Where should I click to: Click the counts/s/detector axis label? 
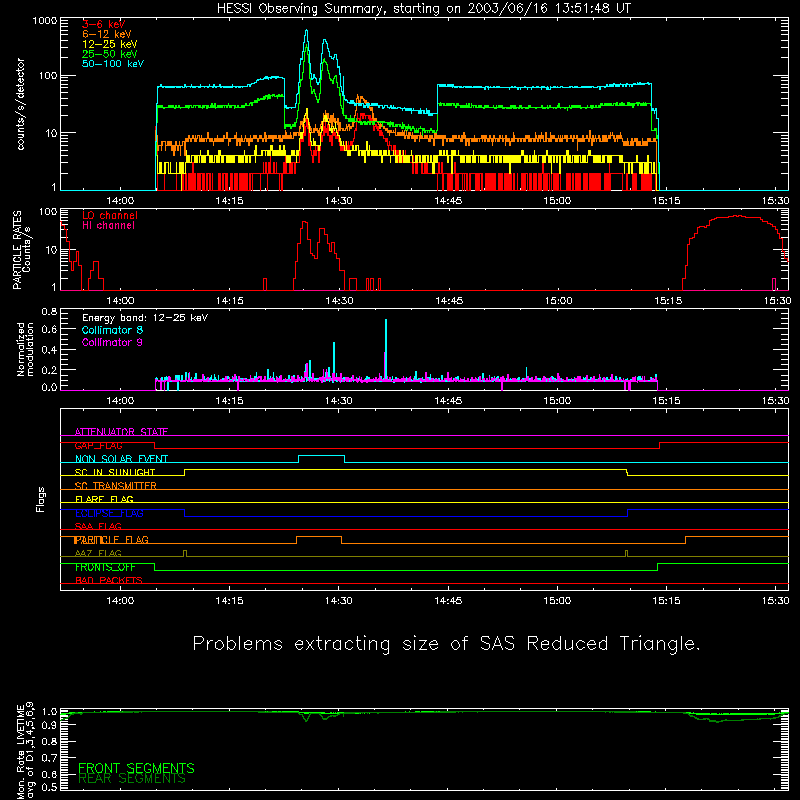tap(20, 104)
